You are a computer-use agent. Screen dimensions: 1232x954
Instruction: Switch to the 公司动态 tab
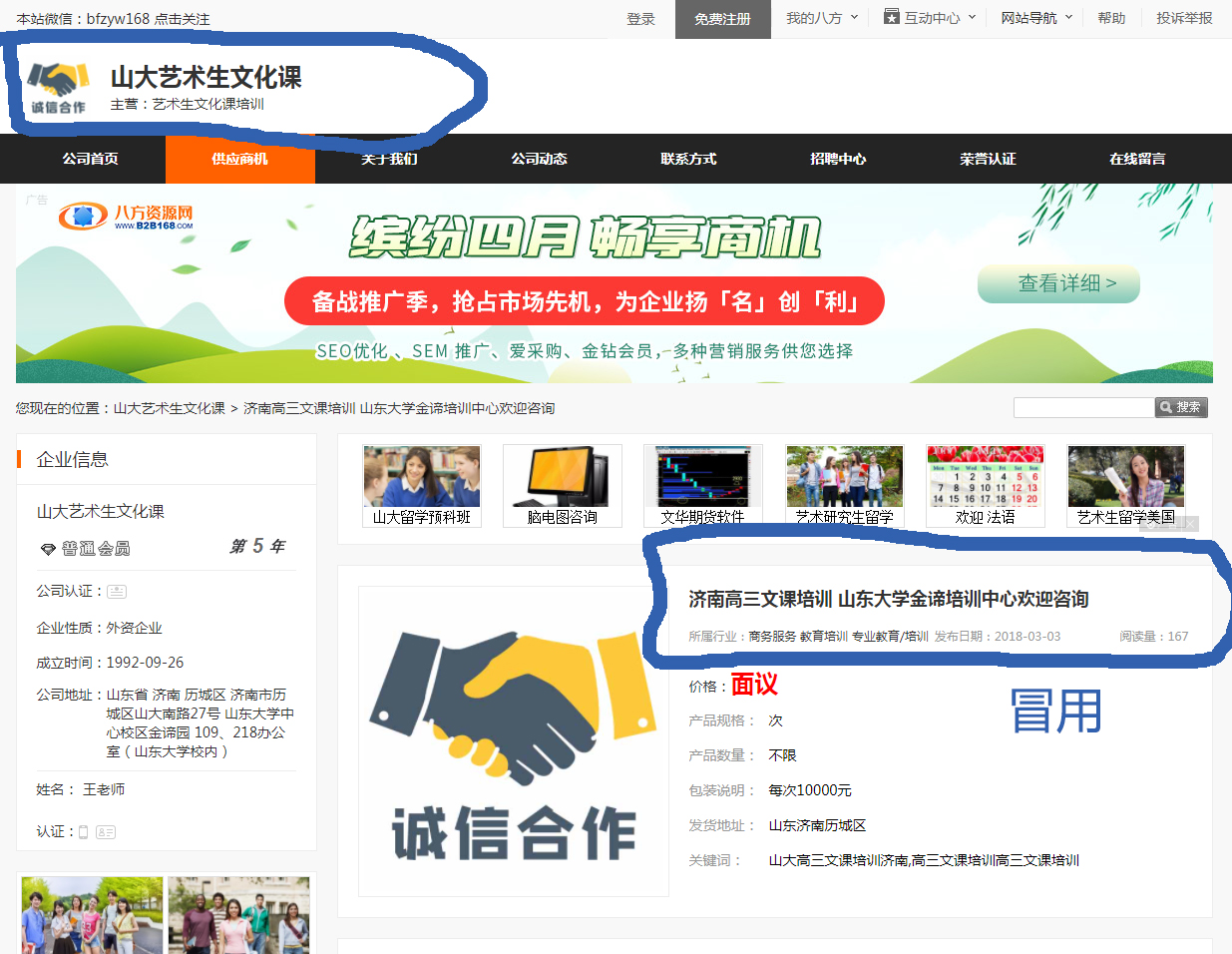point(540,159)
